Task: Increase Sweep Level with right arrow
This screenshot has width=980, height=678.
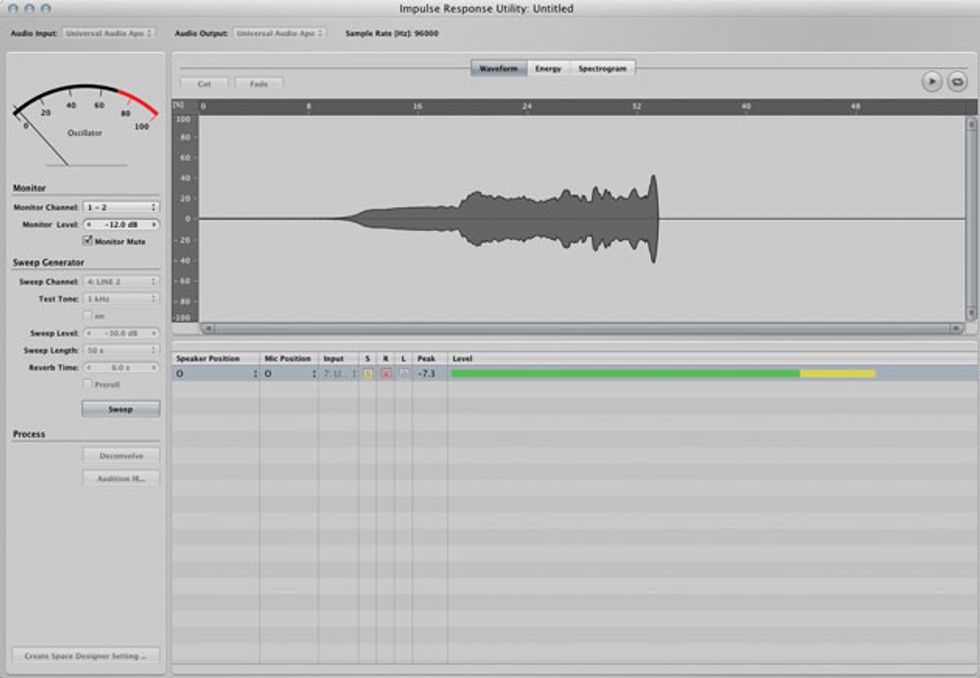Action: pyautogui.click(x=154, y=334)
